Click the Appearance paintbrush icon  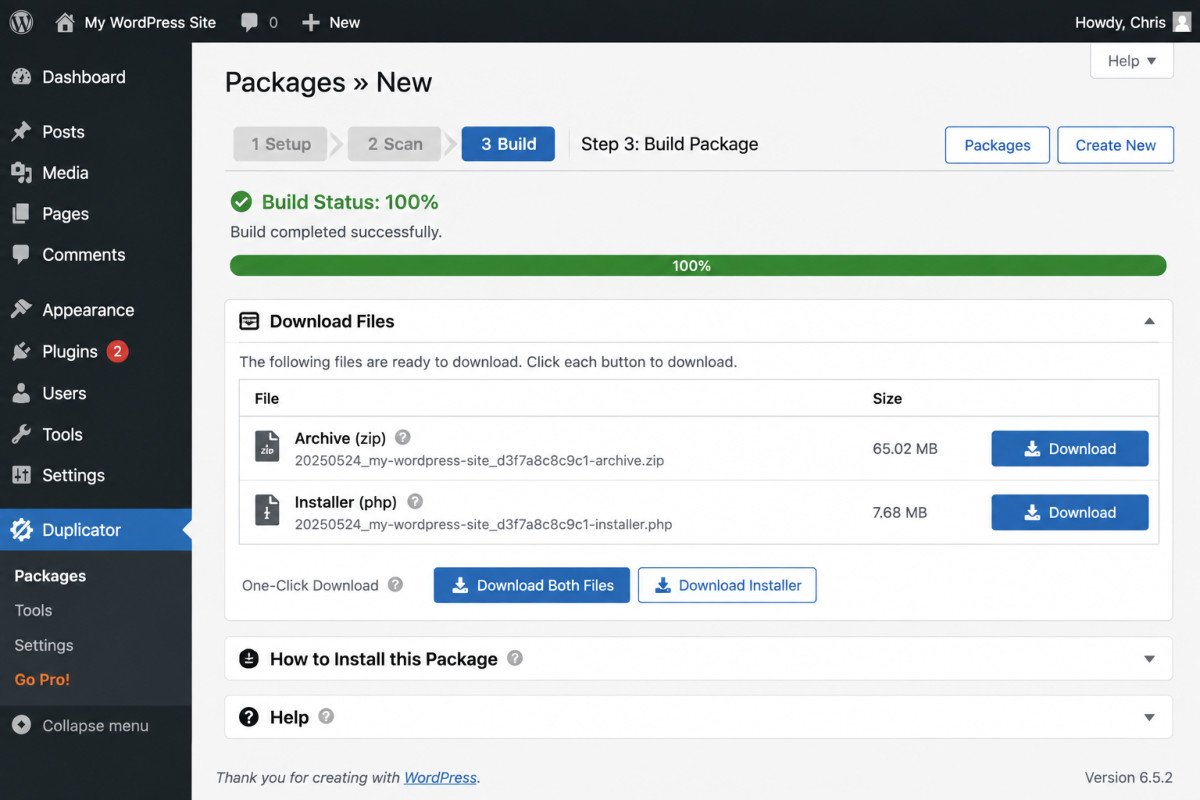pyautogui.click(x=21, y=310)
